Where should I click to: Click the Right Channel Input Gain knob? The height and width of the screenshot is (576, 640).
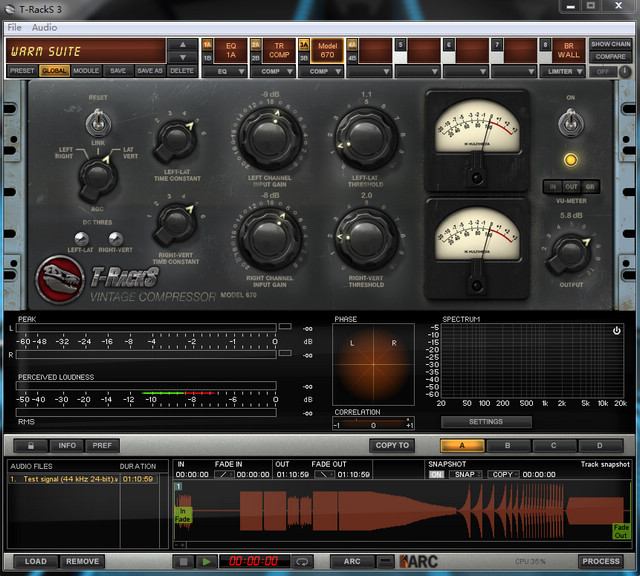(x=269, y=240)
